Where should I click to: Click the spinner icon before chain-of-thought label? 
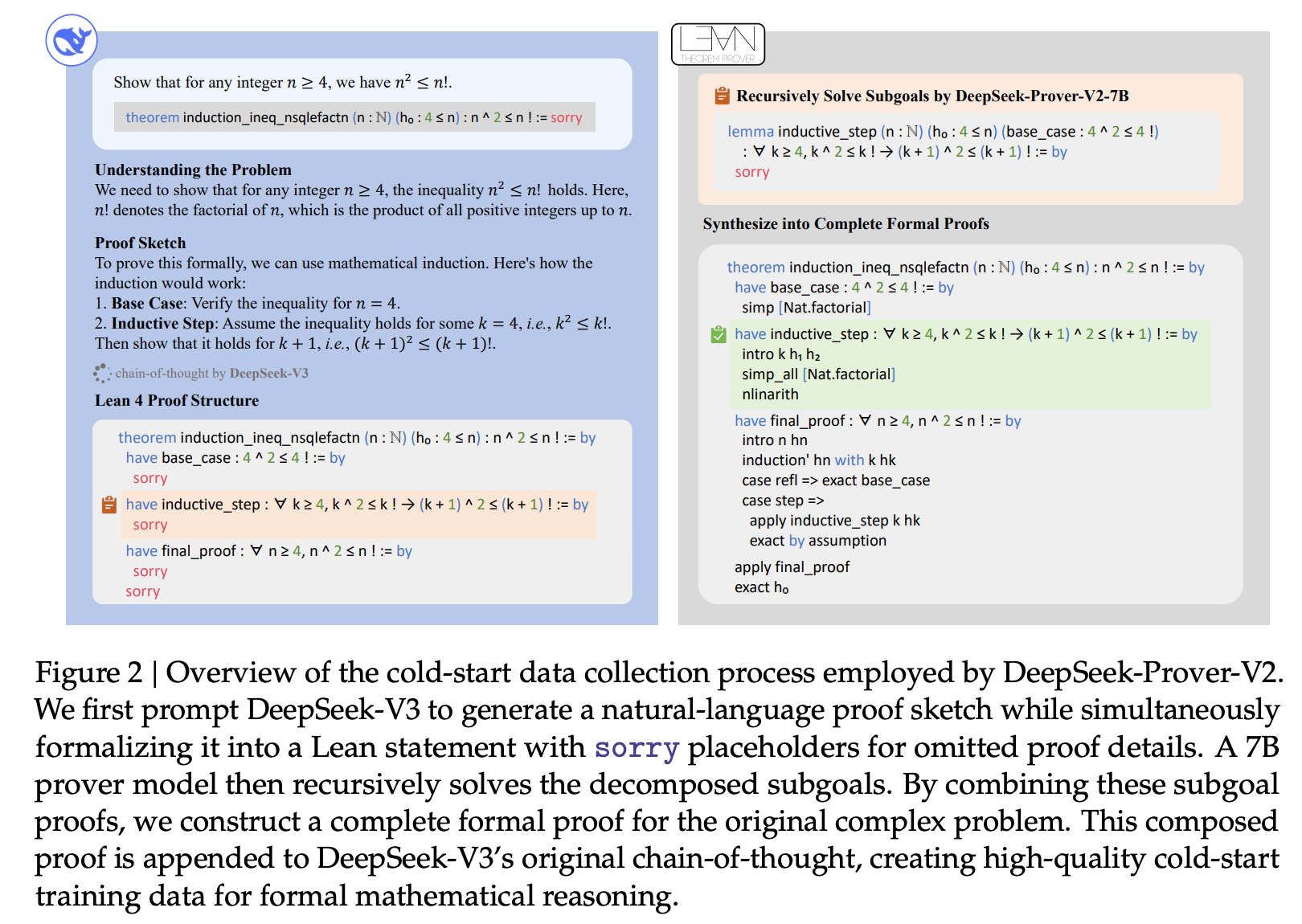(102, 373)
